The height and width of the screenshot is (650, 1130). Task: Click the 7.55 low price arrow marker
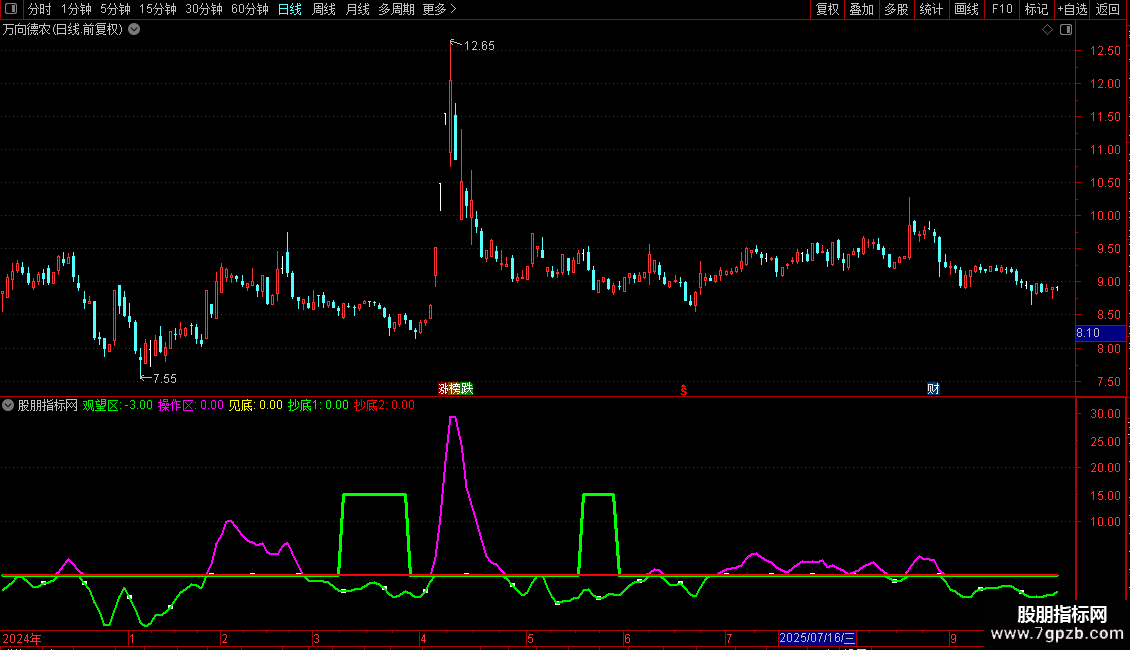[158, 378]
